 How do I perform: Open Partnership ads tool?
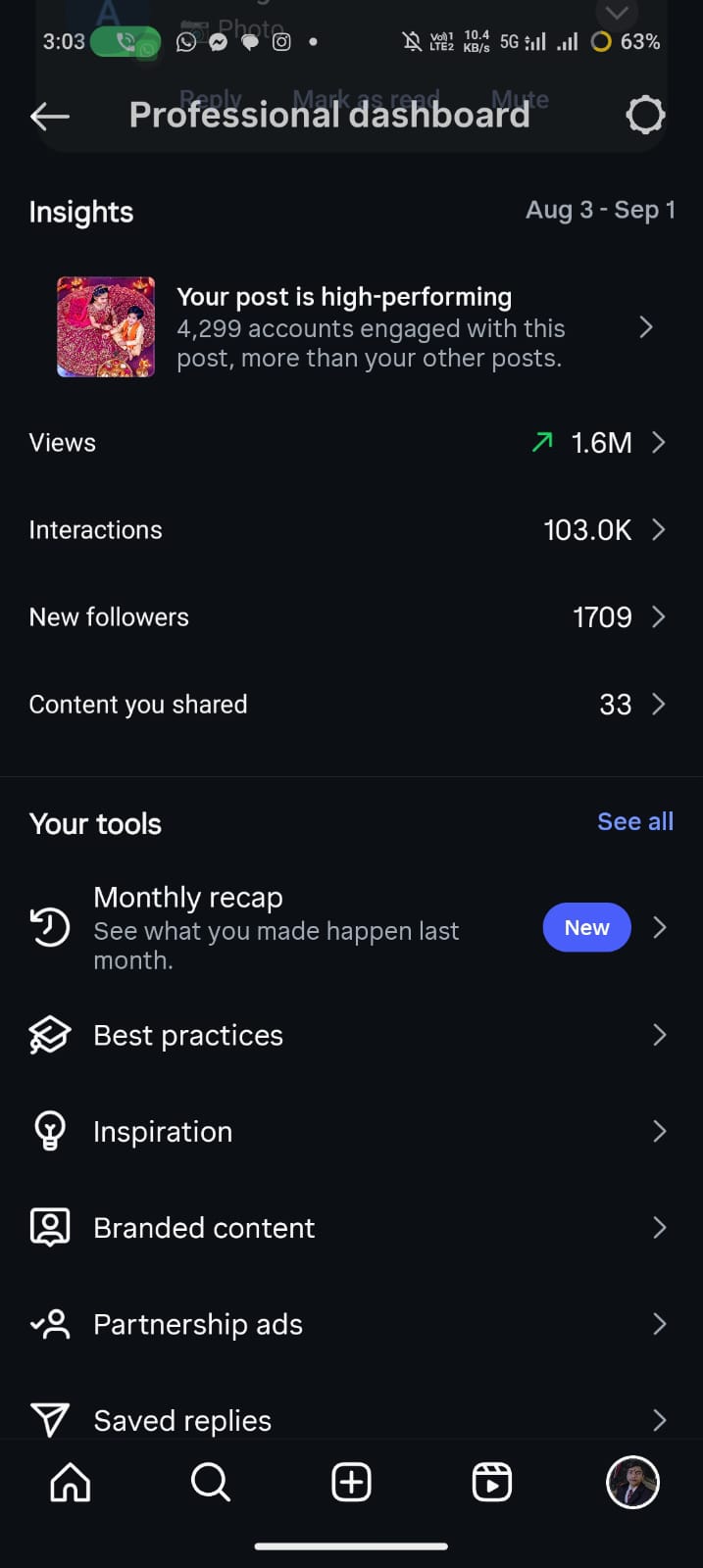click(198, 1325)
